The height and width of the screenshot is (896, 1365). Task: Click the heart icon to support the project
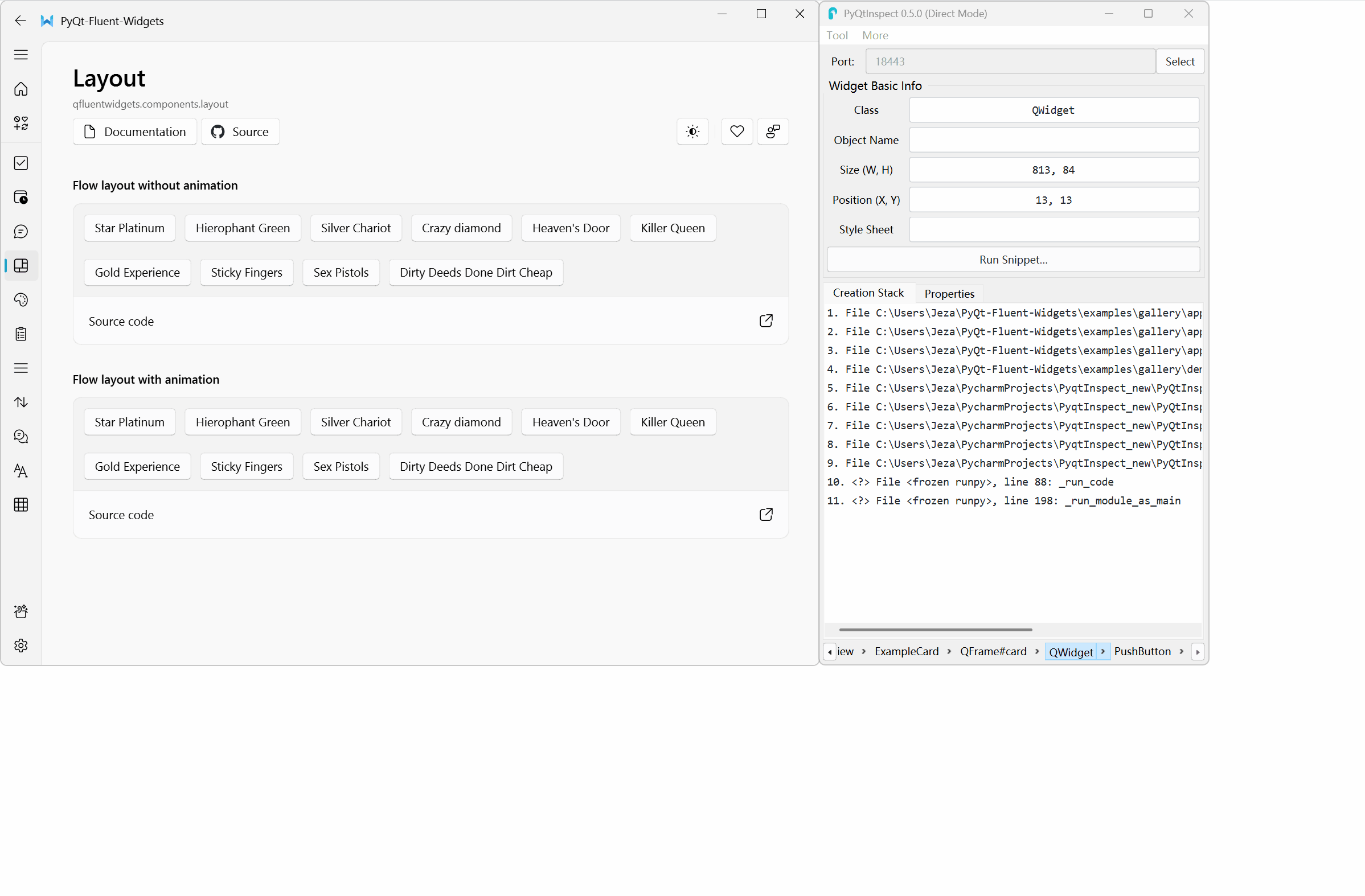[x=736, y=131]
